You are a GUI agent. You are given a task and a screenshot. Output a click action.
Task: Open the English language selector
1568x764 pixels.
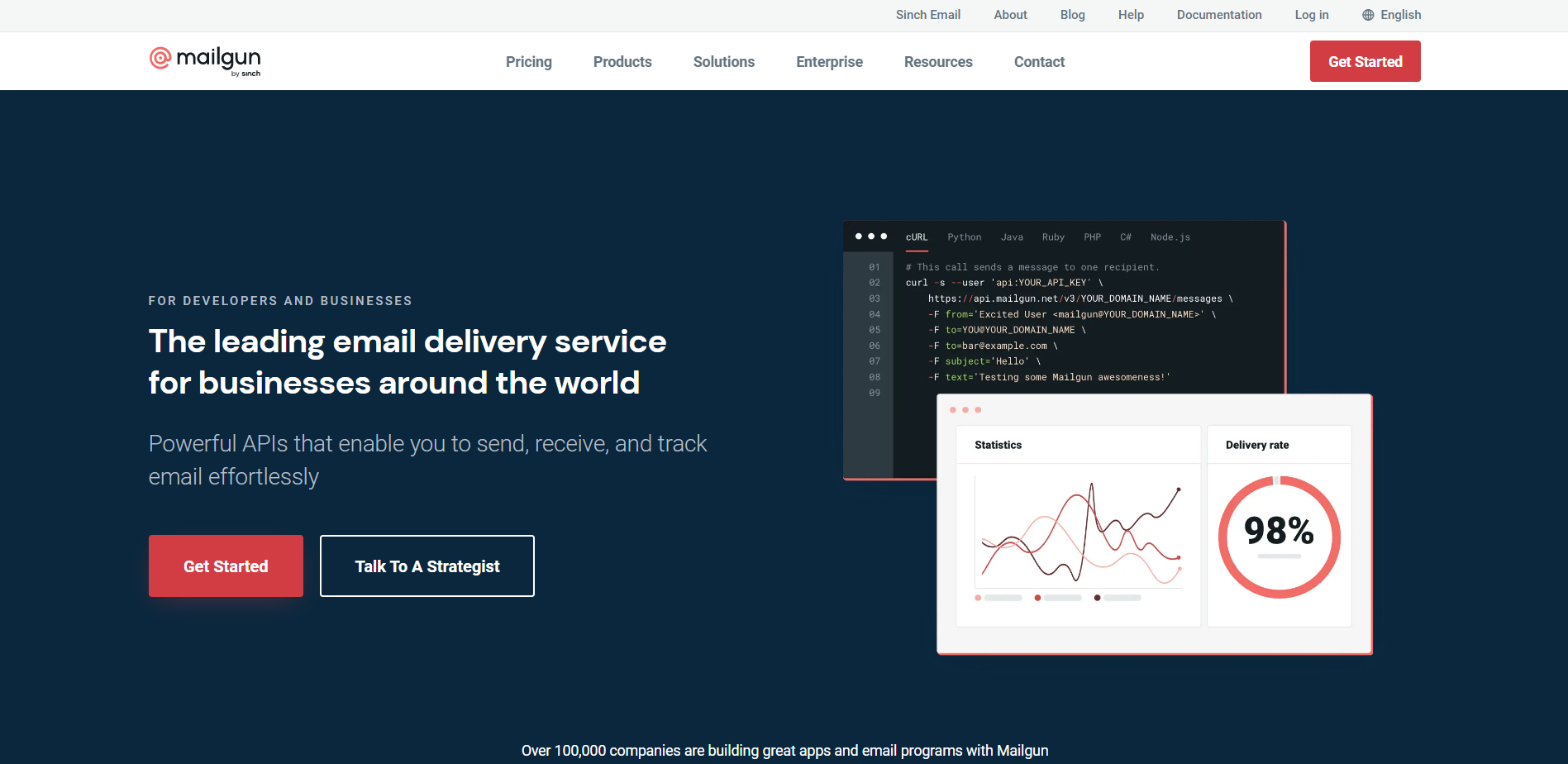coord(1400,15)
